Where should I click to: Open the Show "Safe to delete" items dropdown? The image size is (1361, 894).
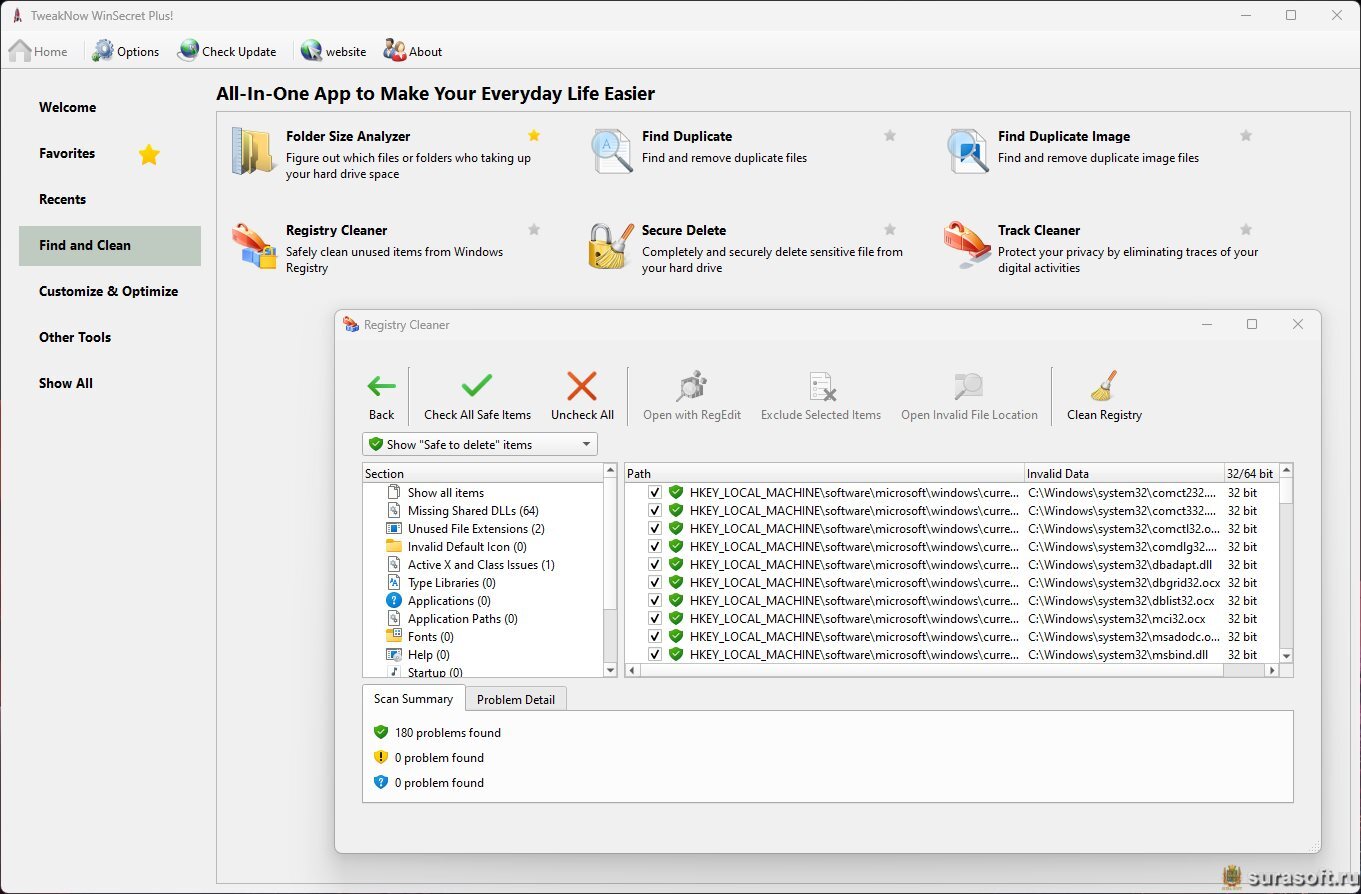pyautogui.click(x=480, y=444)
